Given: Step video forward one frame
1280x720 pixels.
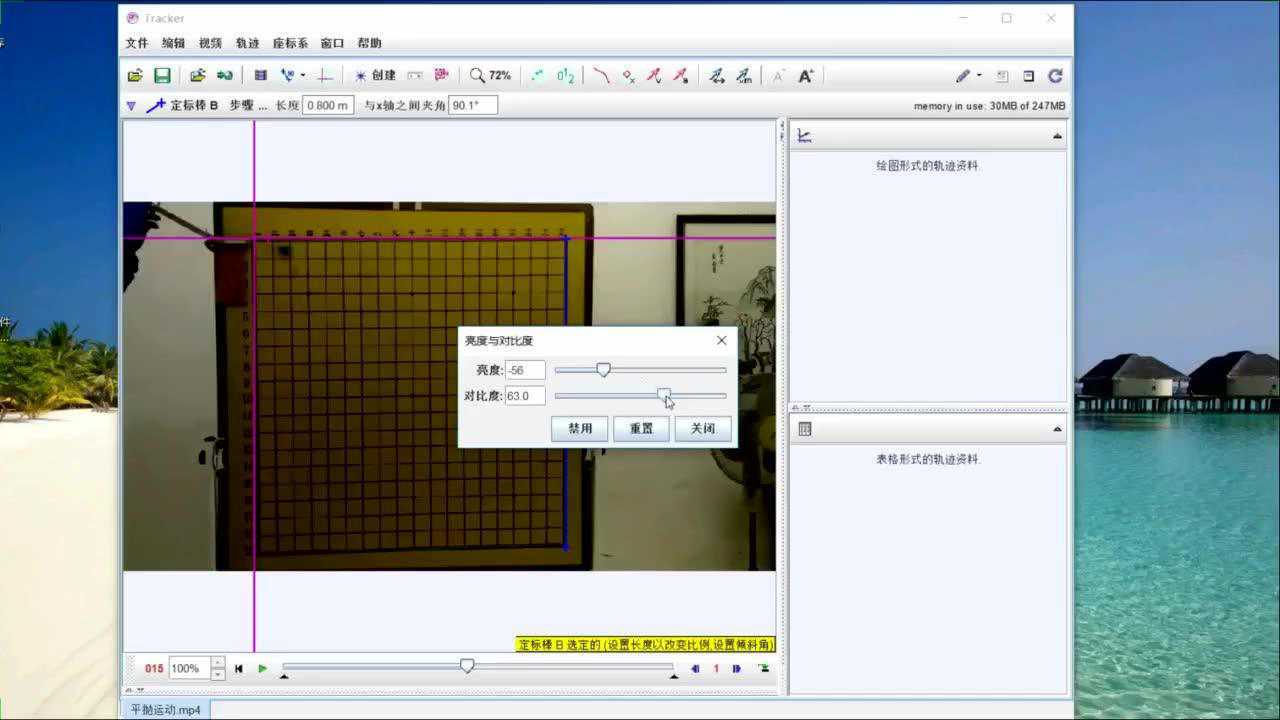Looking at the screenshot, I should point(737,669).
